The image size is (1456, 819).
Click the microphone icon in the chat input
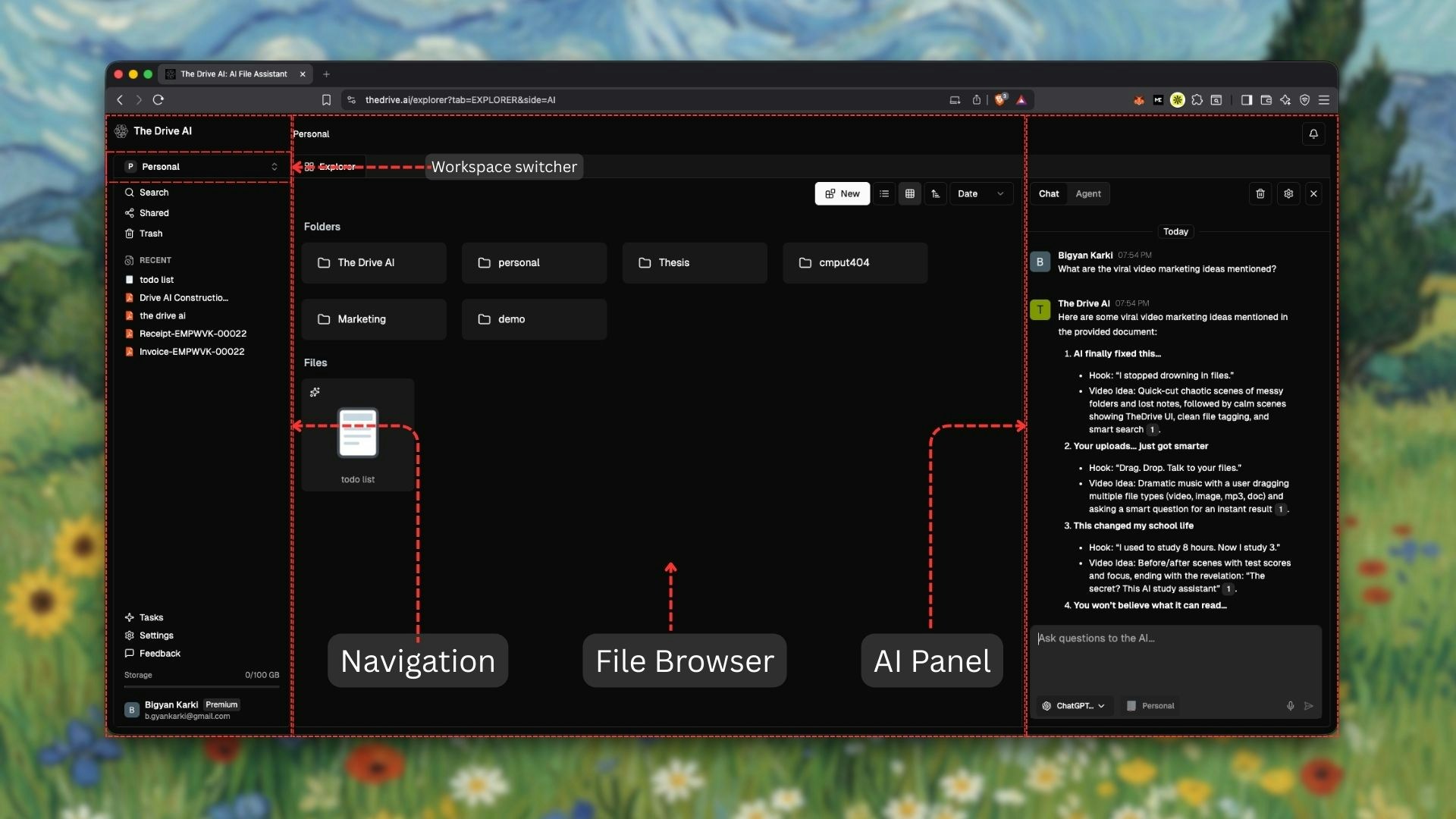pyautogui.click(x=1289, y=705)
